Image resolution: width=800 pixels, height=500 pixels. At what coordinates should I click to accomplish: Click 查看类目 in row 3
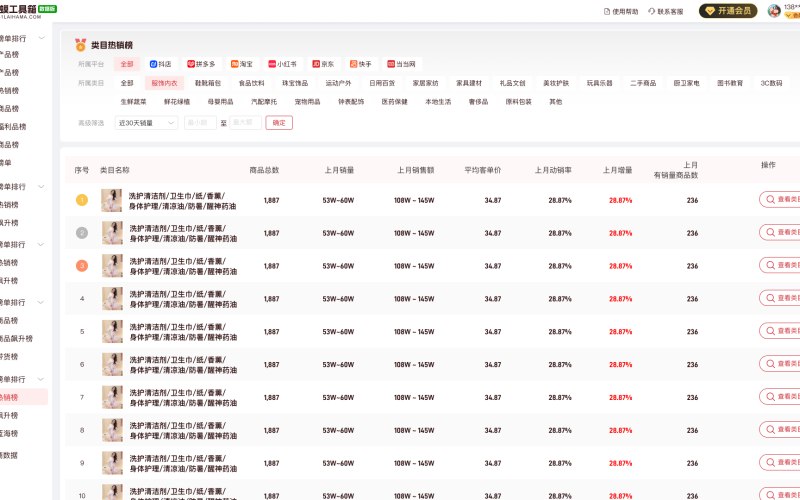(780, 265)
